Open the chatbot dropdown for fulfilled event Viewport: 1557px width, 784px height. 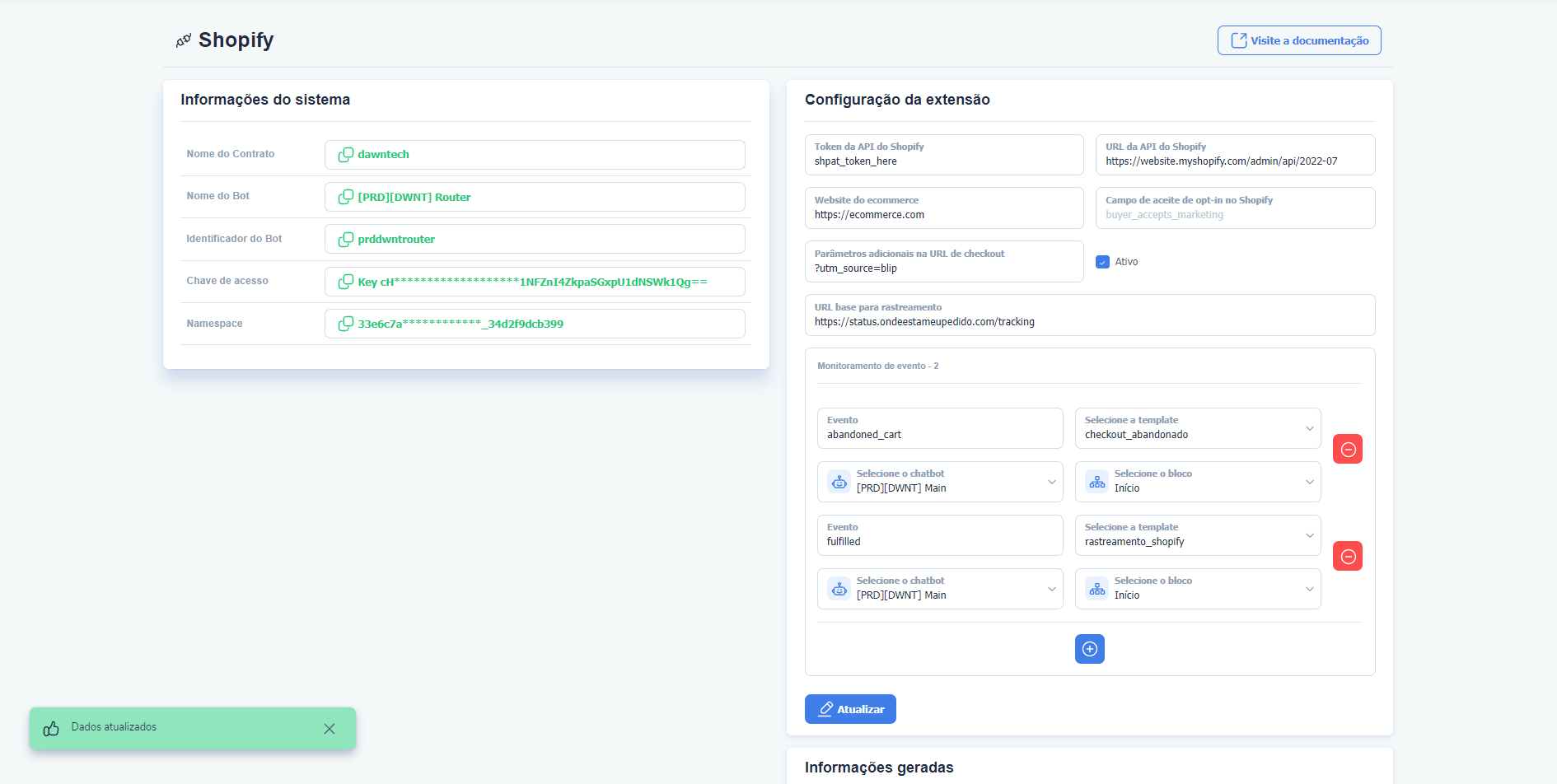coord(940,589)
